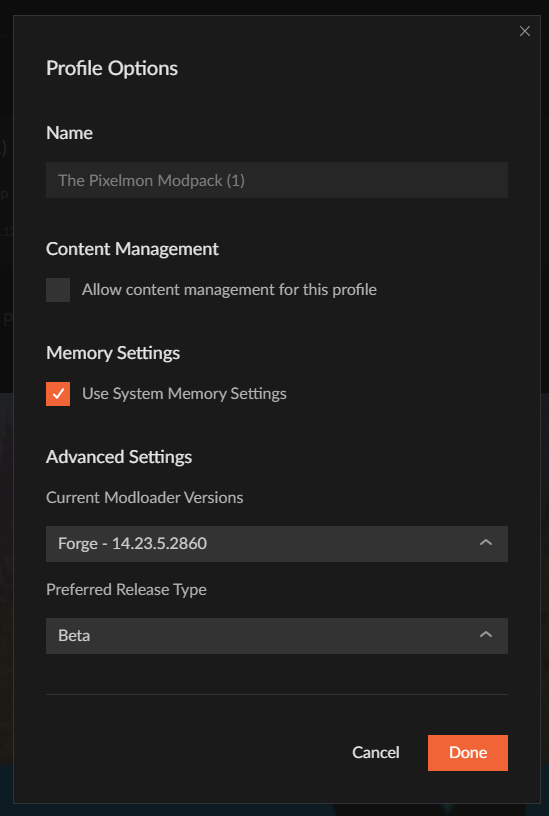Image resolution: width=549 pixels, height=816 pixels.
Task: Open the Beta preferred release type dropdown
Action: point(277,636)
